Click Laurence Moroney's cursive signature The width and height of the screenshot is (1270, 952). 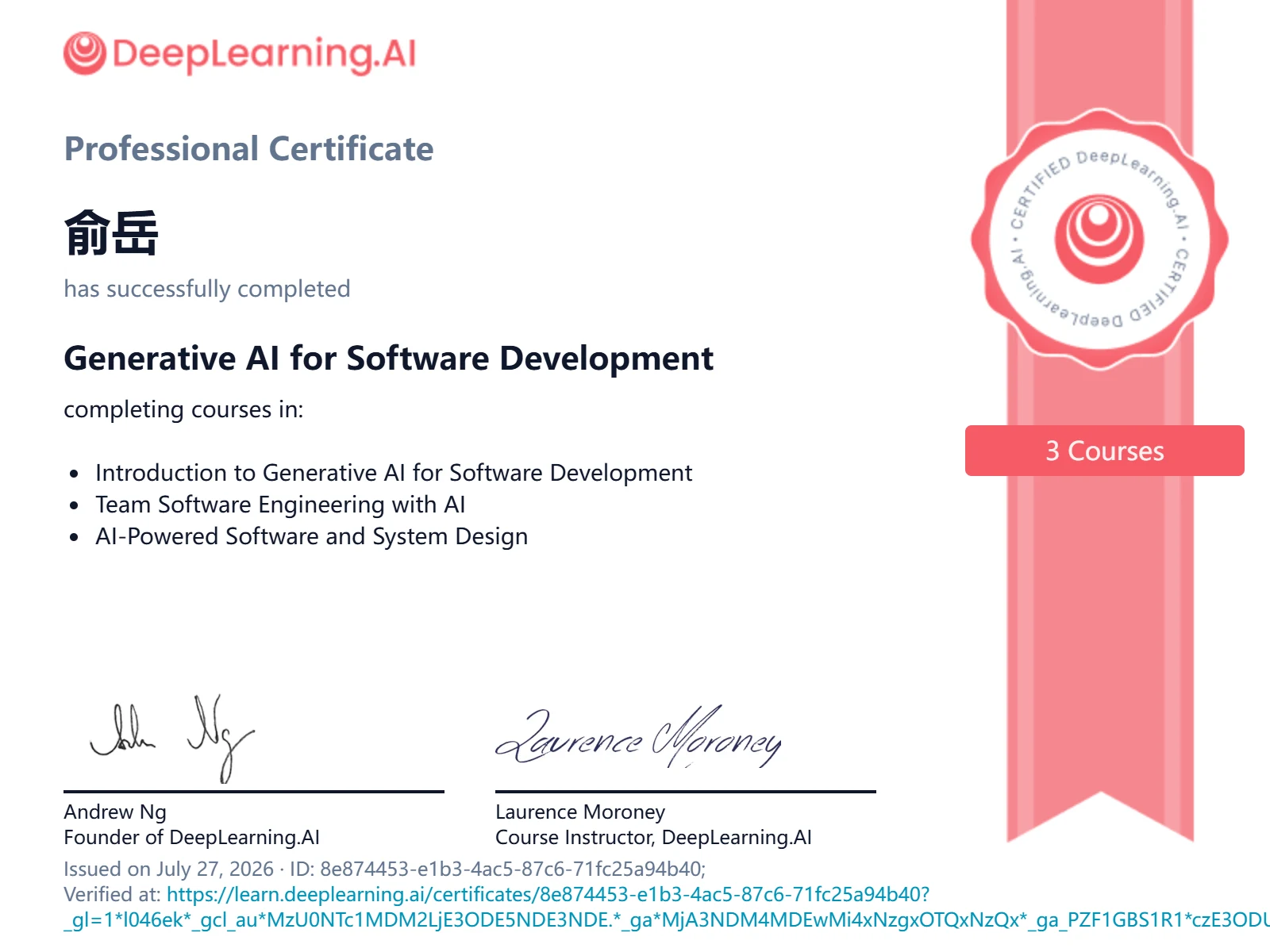[x=639, y=738]
